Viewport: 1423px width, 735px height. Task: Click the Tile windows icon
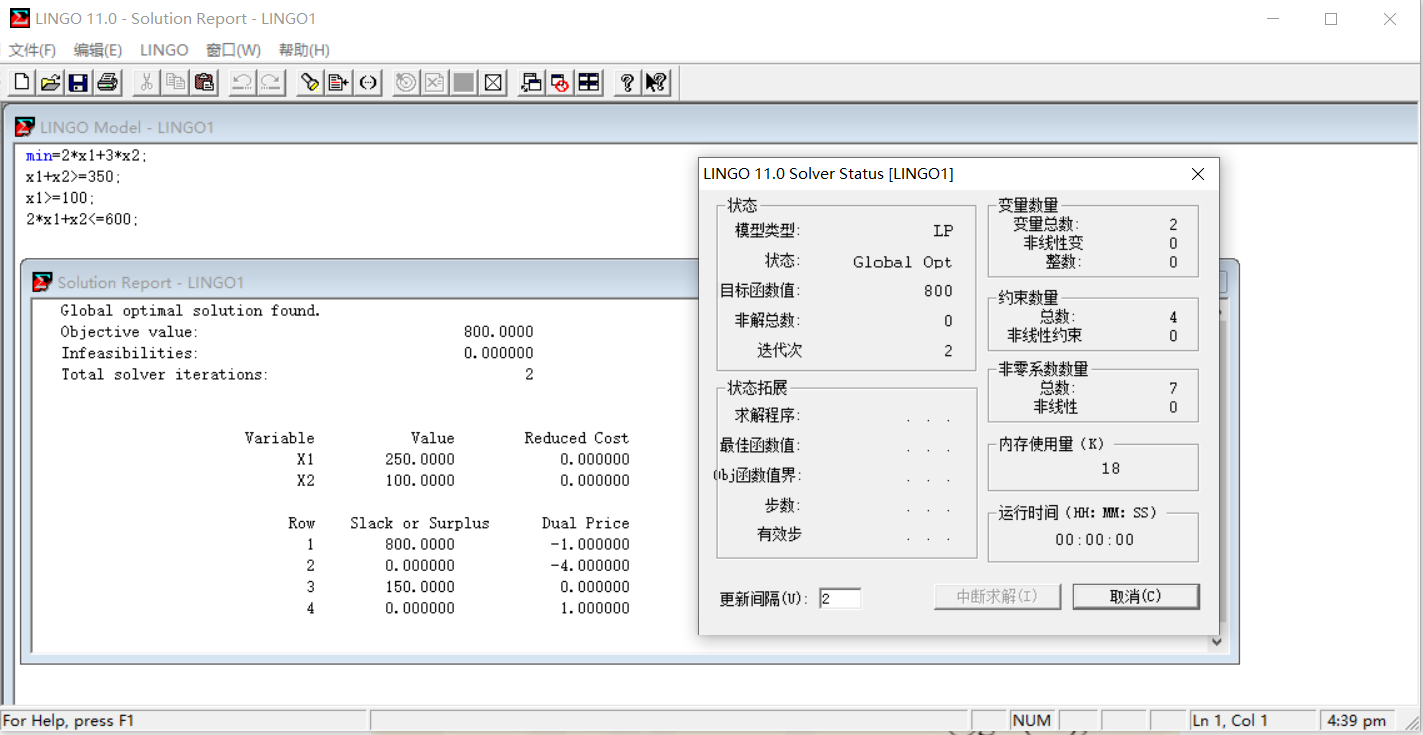point(589,83)
